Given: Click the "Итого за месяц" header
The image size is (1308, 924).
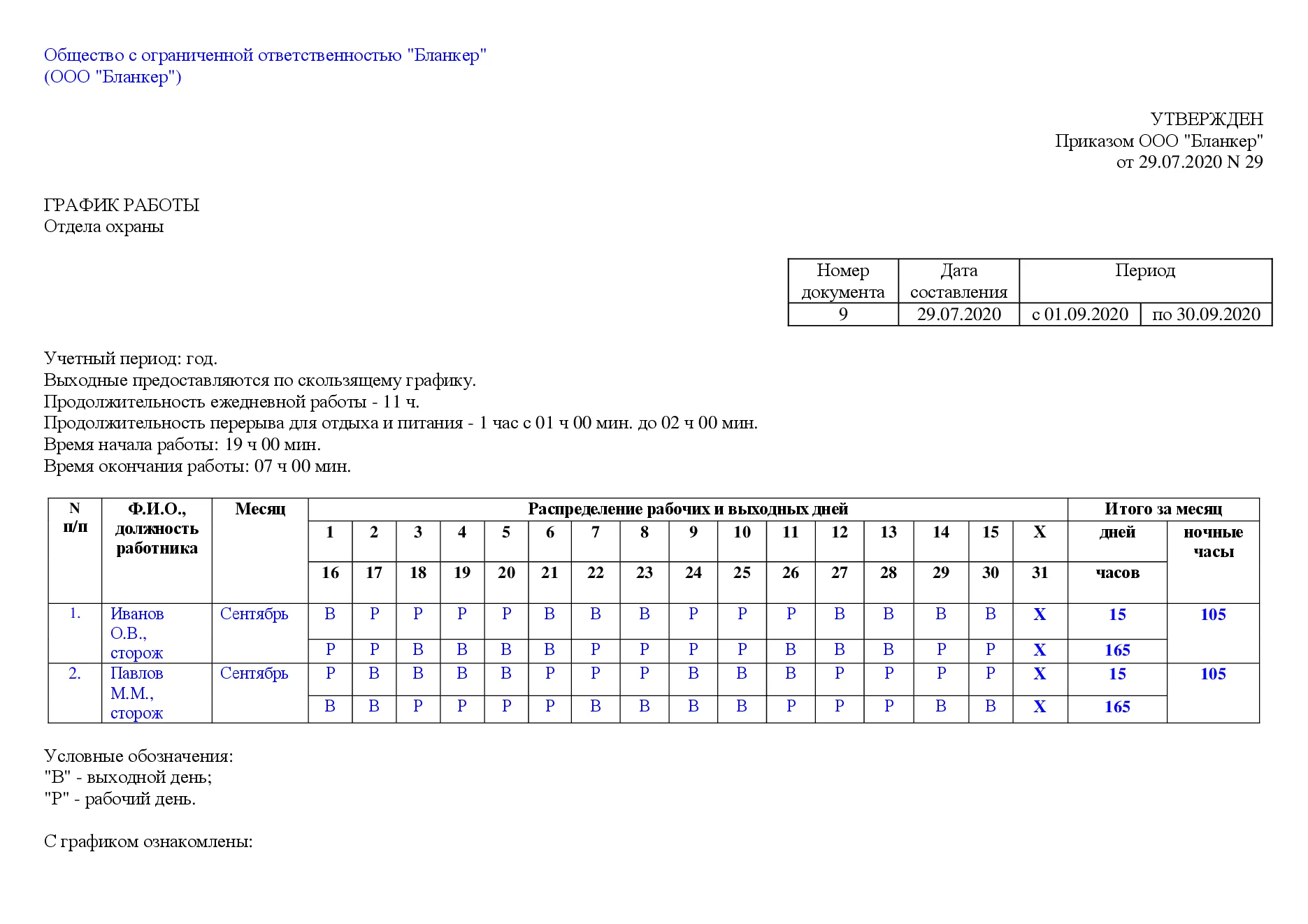Looking at the screenshot, I should (x=1163, y=509).
